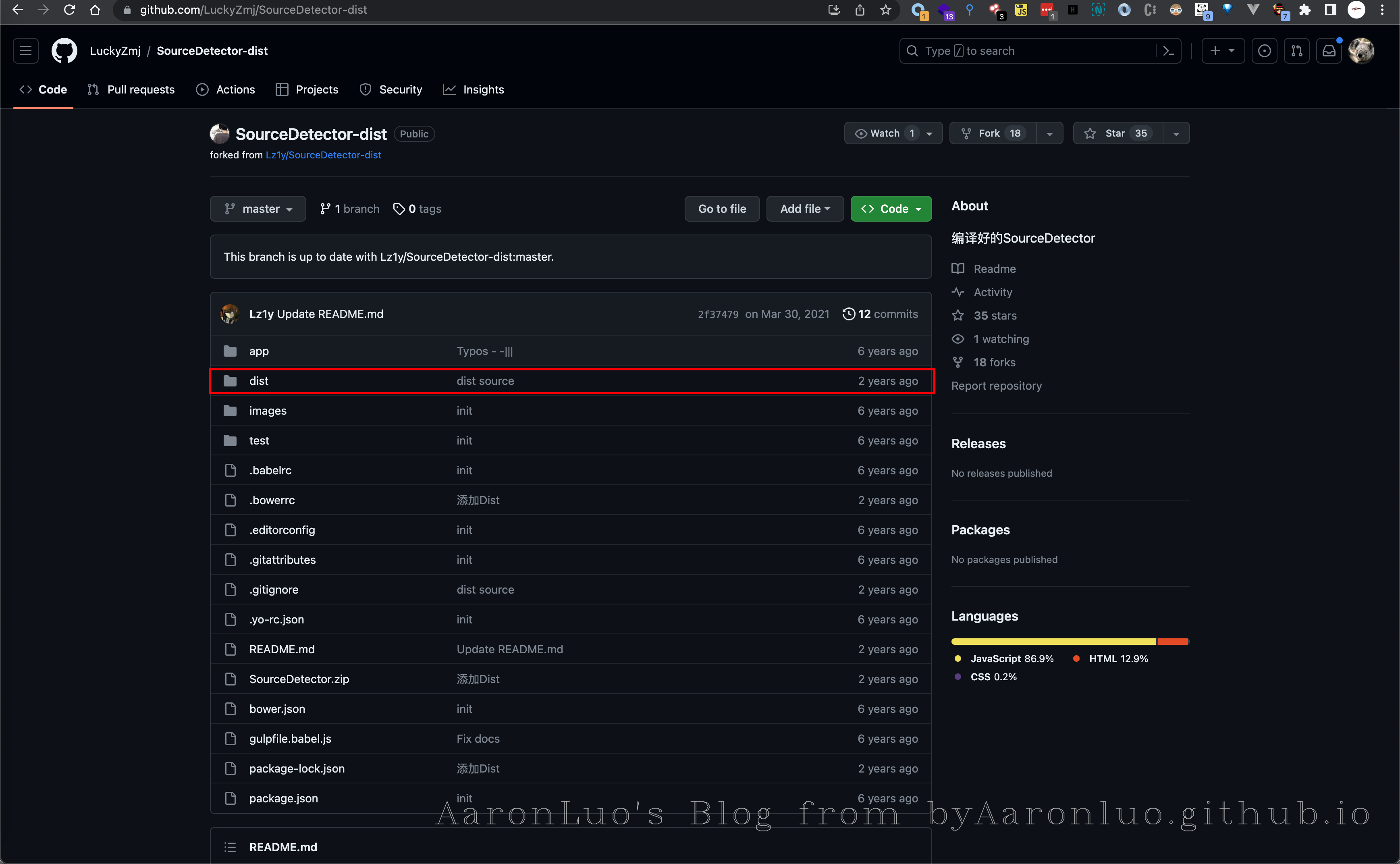Open the command palette icon in search bar
The image size is (1400, 864).
[x=1169, y=51]
